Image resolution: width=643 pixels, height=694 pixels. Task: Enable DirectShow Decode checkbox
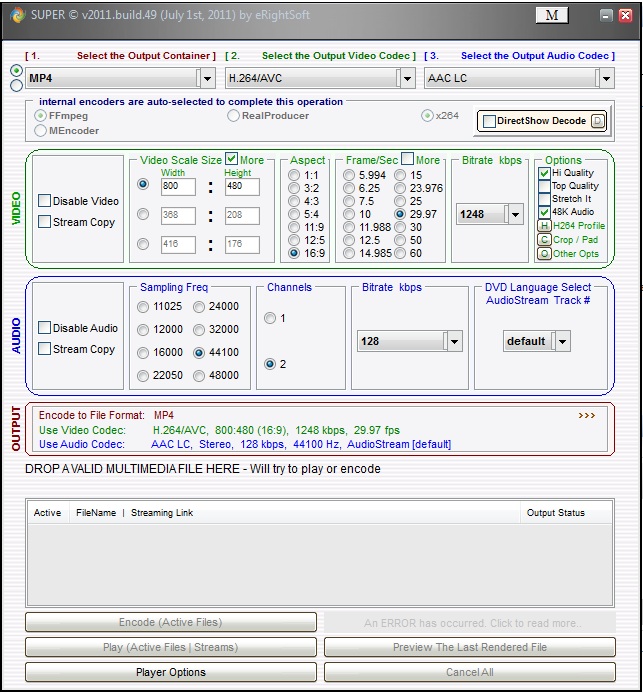tap(489, 121)
